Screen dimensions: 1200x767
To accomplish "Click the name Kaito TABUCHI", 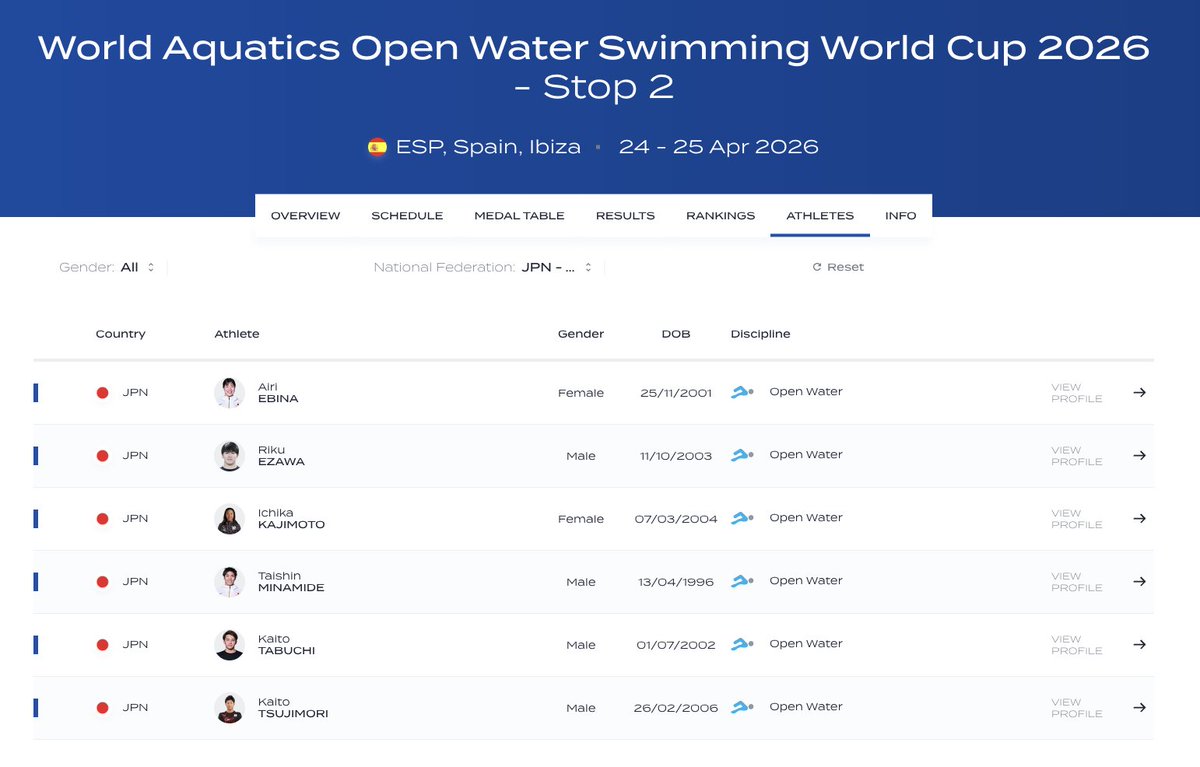I will 286,645.
